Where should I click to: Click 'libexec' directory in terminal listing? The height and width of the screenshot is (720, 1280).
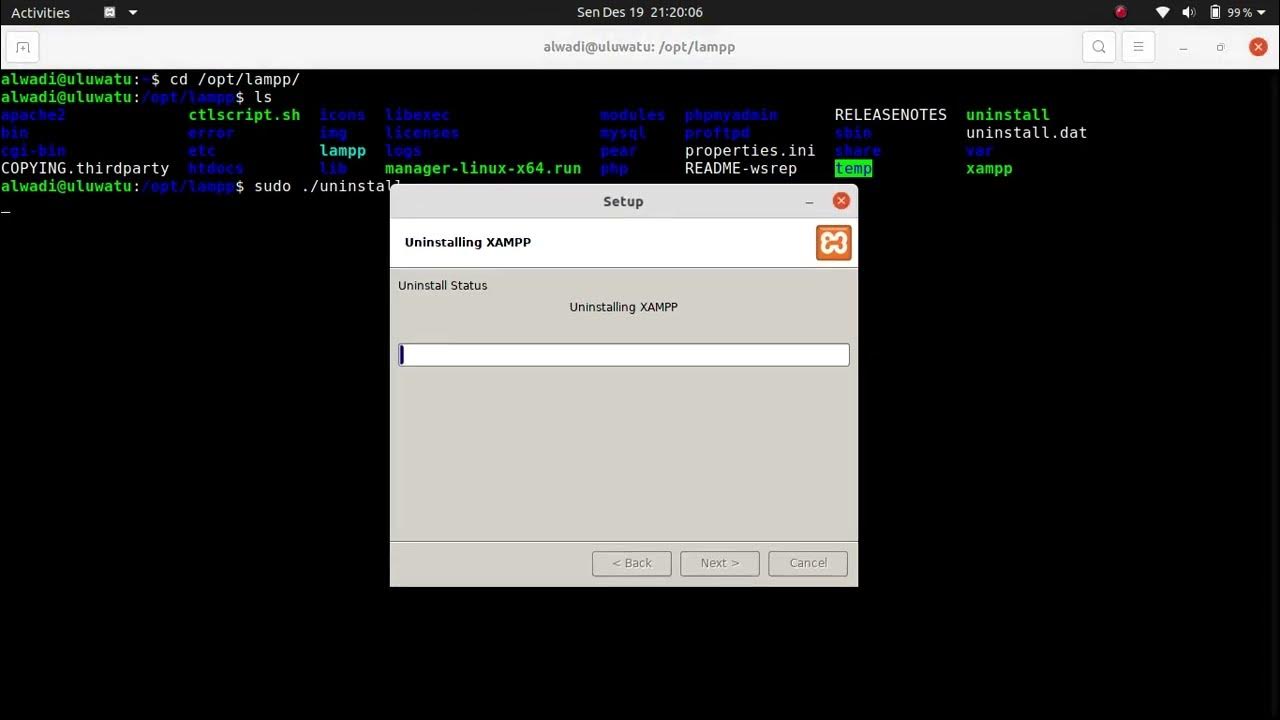point(417,115)
